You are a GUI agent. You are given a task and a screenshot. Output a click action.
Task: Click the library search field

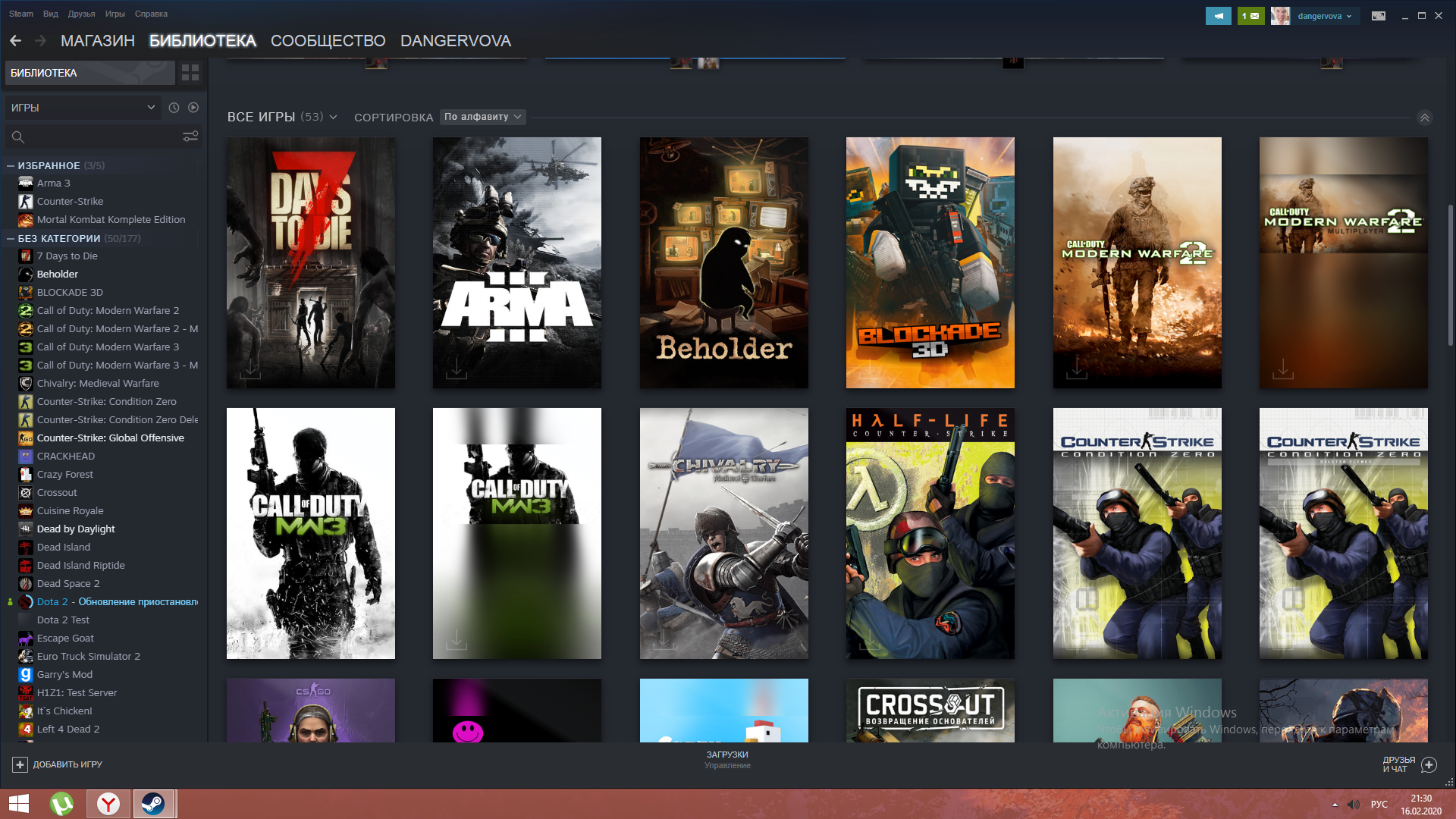(102, 137)
